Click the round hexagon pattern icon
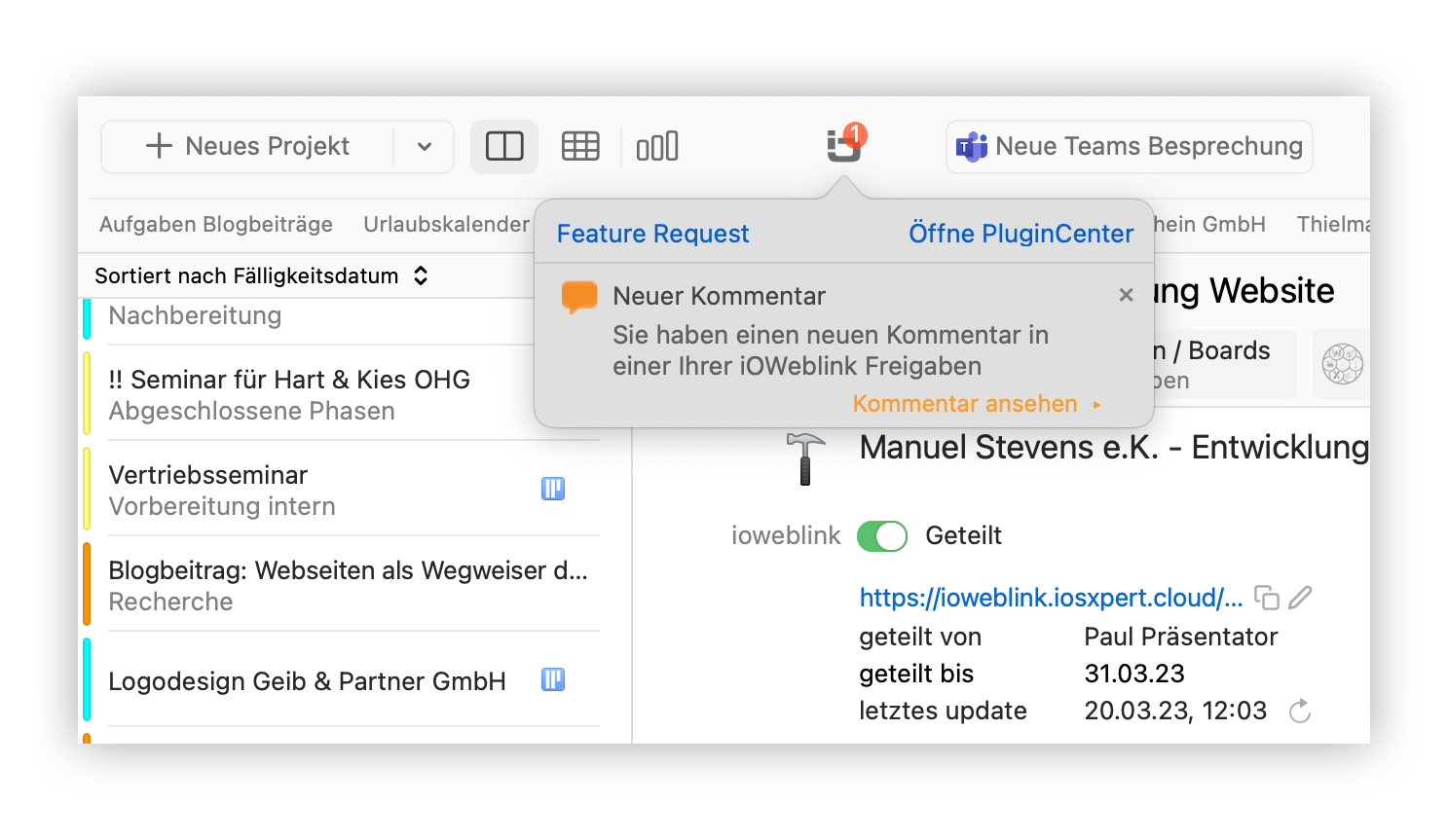Screen dimensions: 1448x840 coord(1343,365)
